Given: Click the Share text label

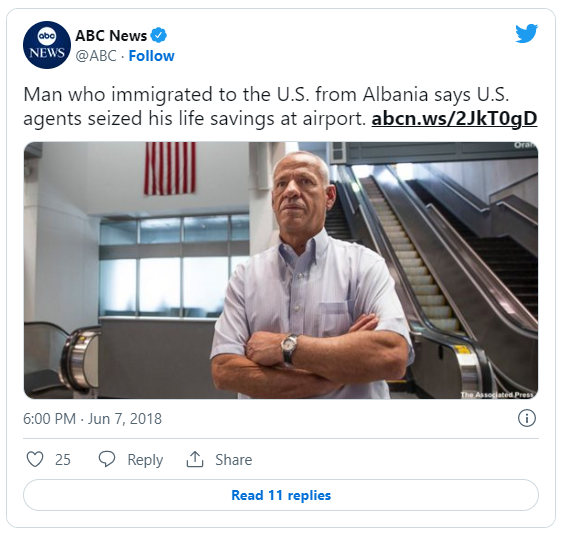Looking at the screenshot, I should (233, 460).
